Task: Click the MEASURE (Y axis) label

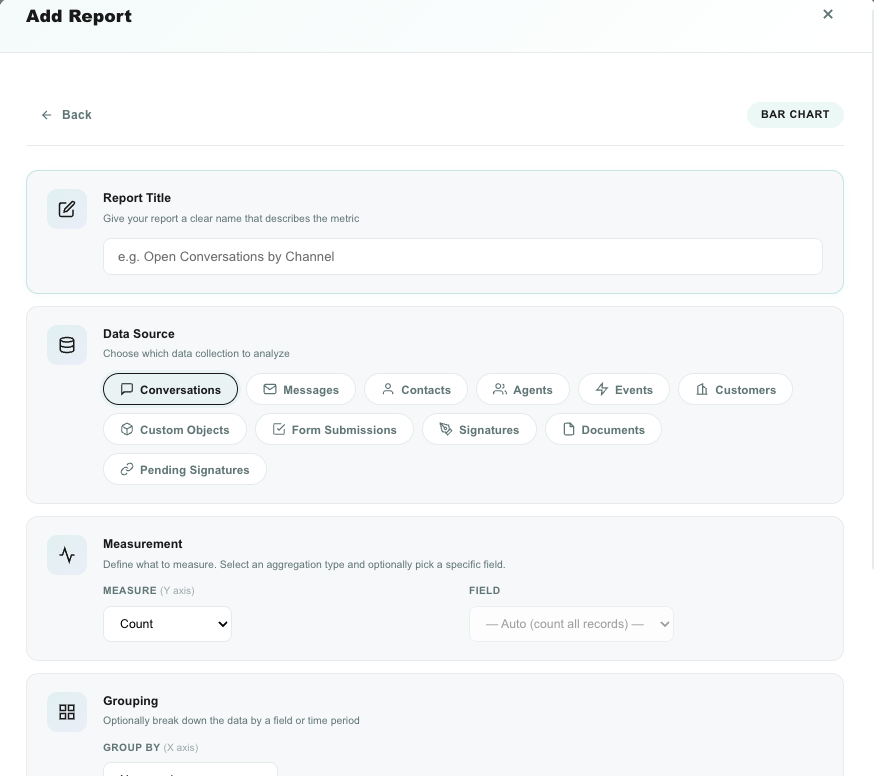Action: [149, 590]
